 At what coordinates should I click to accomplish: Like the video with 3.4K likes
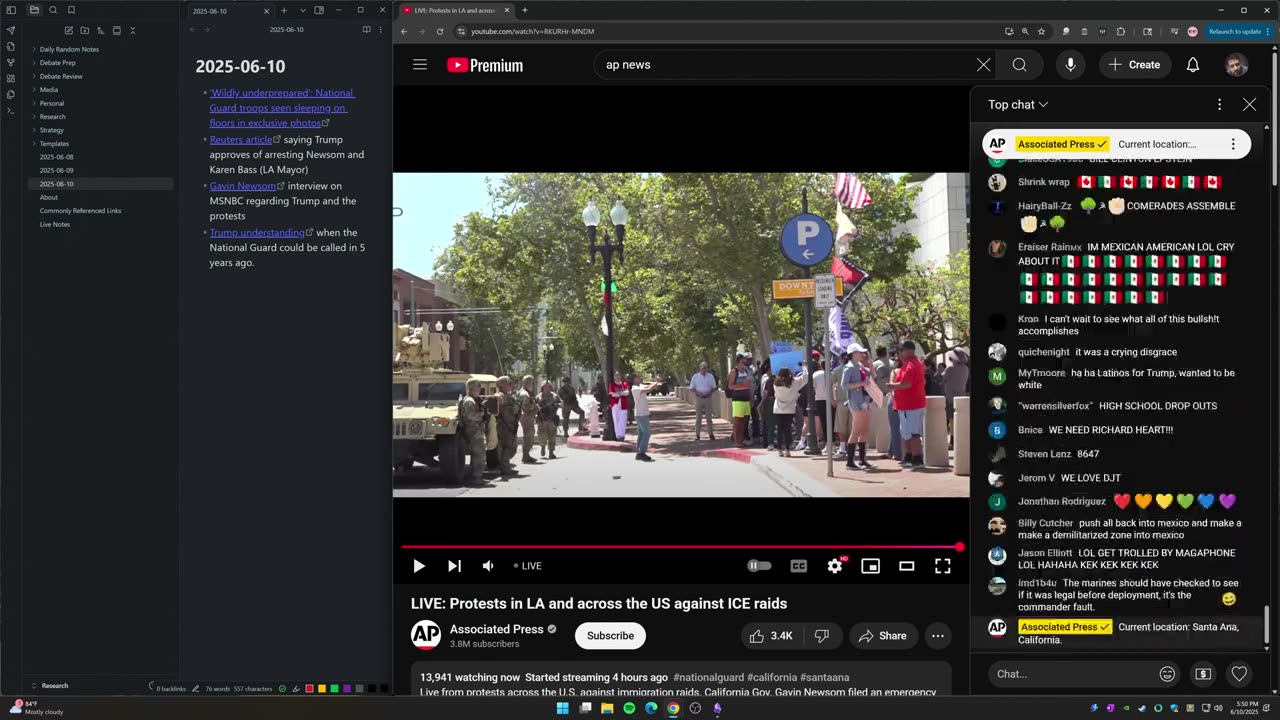point(771,636)
